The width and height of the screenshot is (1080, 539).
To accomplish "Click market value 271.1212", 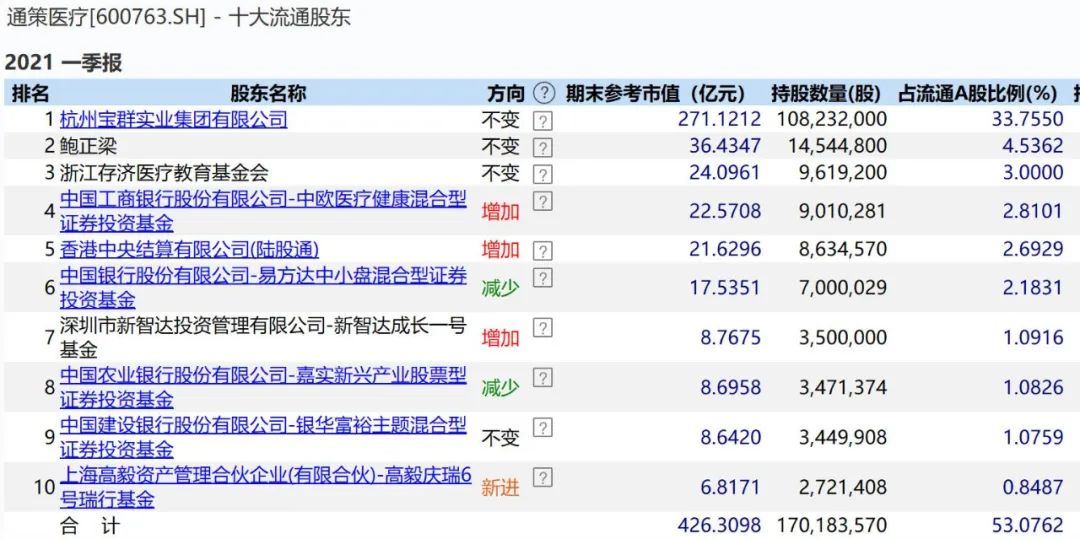I will click(720, 120).
